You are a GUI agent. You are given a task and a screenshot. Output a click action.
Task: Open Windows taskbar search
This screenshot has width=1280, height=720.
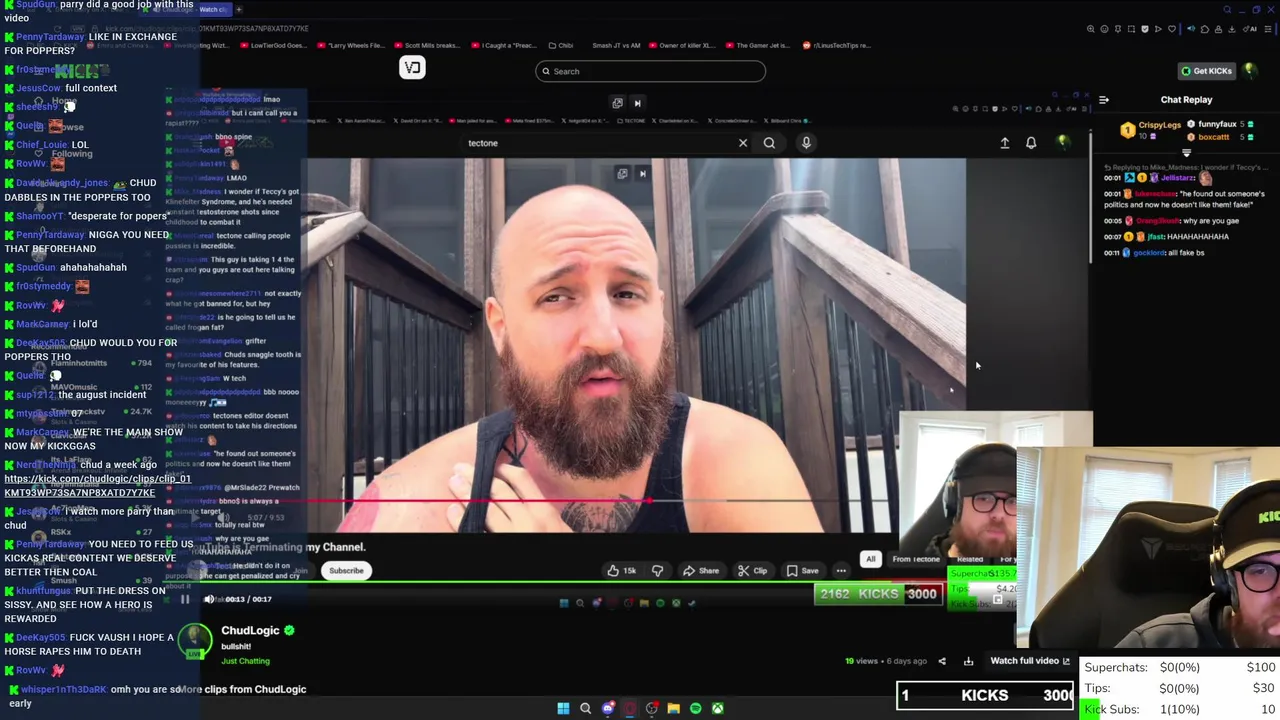[x=585, y=708]
